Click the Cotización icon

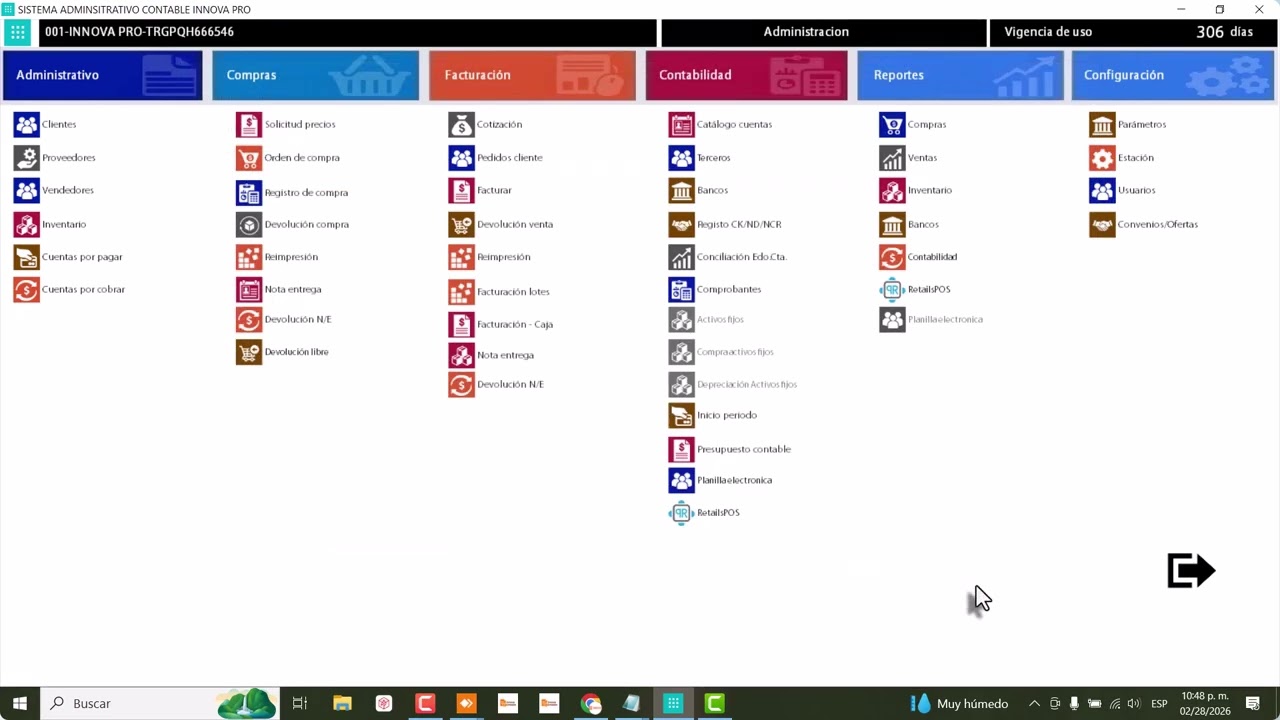(x=461, y=125)
